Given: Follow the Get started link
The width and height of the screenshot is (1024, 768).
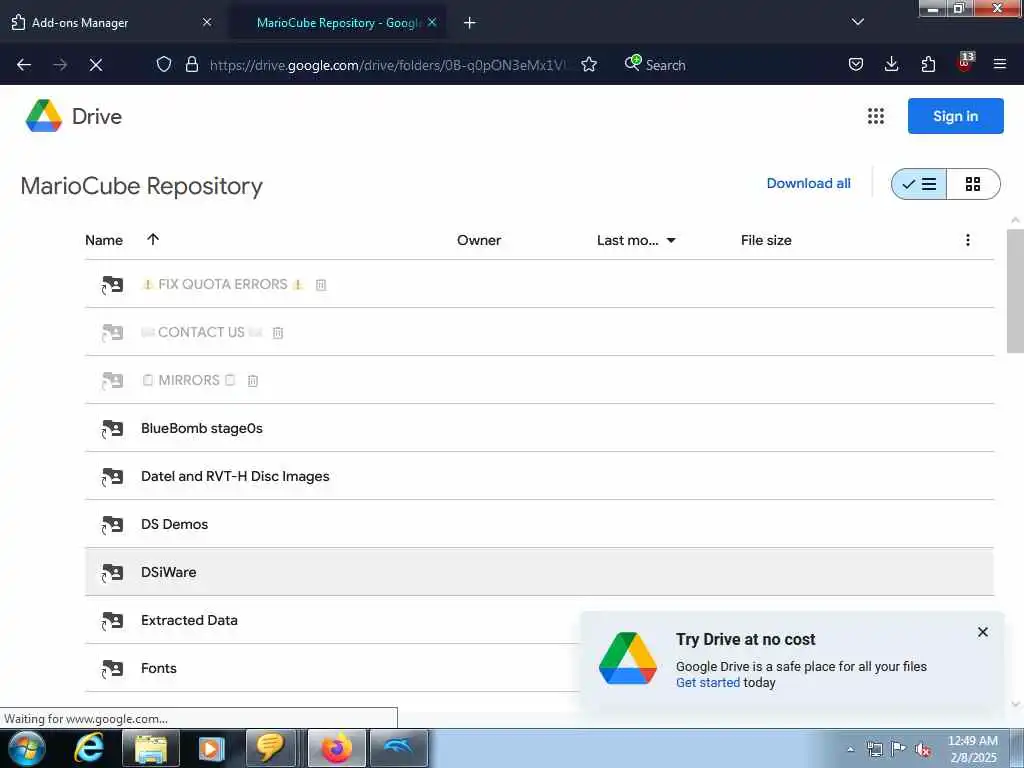Looking at the screenshot, I should point(708,682).
